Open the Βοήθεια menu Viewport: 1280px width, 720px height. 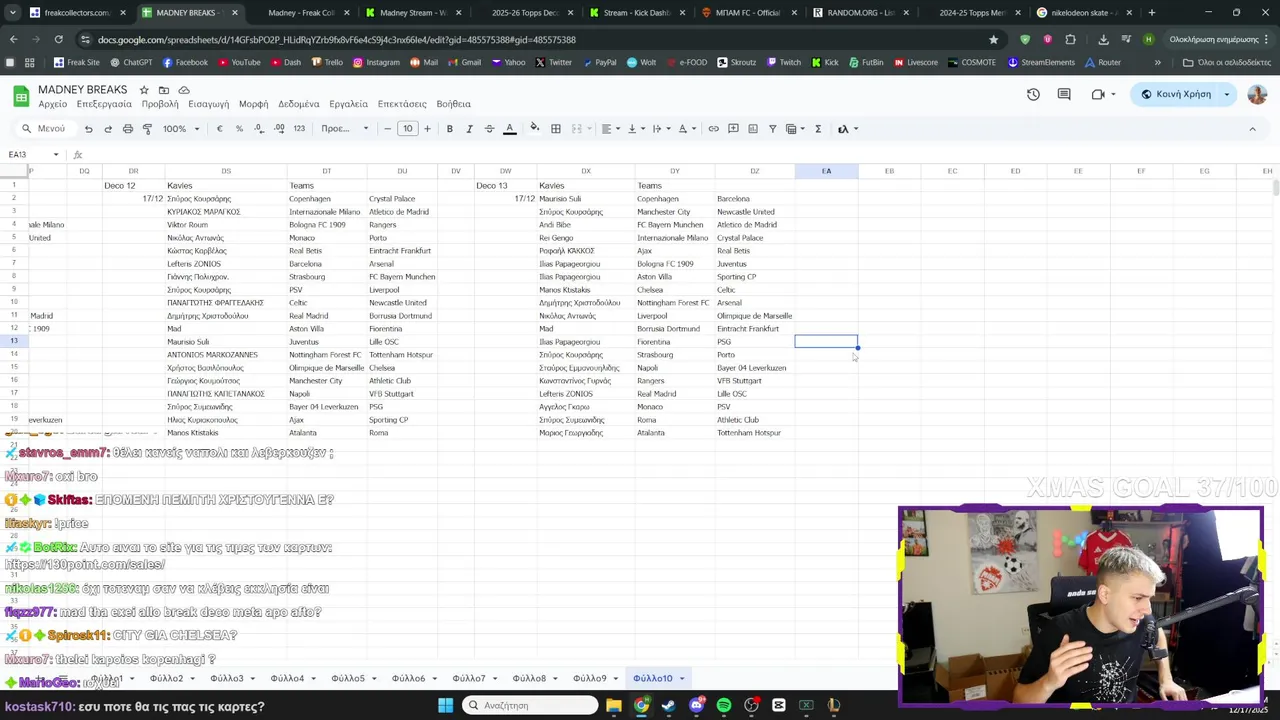coord(453,104)
